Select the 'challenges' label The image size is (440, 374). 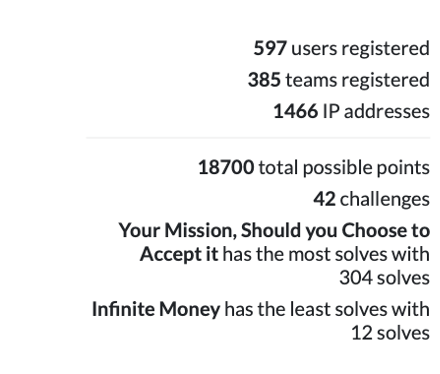tap(385, 200)
